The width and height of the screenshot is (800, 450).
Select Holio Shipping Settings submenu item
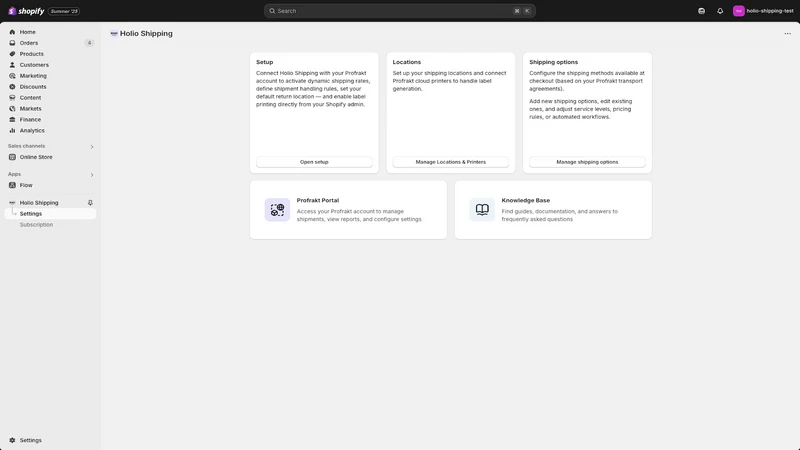tap(50, 214)
